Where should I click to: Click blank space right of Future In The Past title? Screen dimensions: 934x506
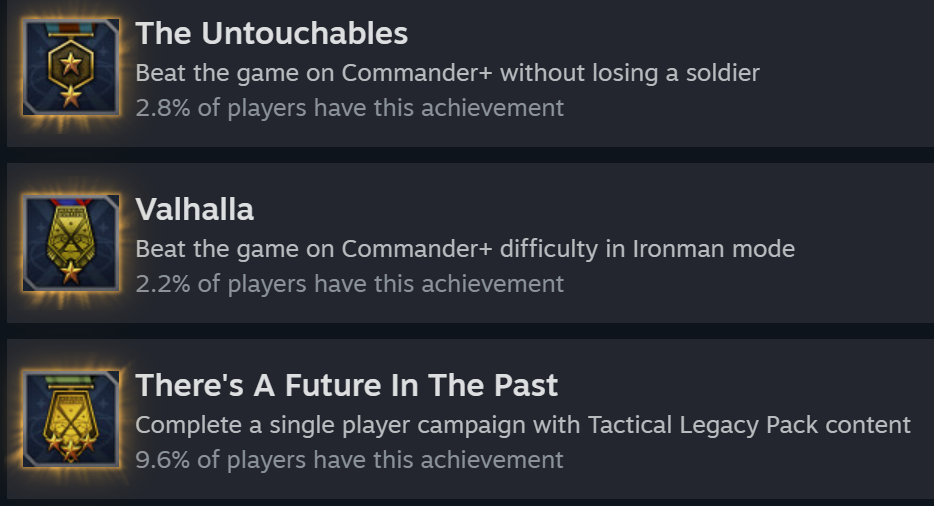[x=745, y=385]
